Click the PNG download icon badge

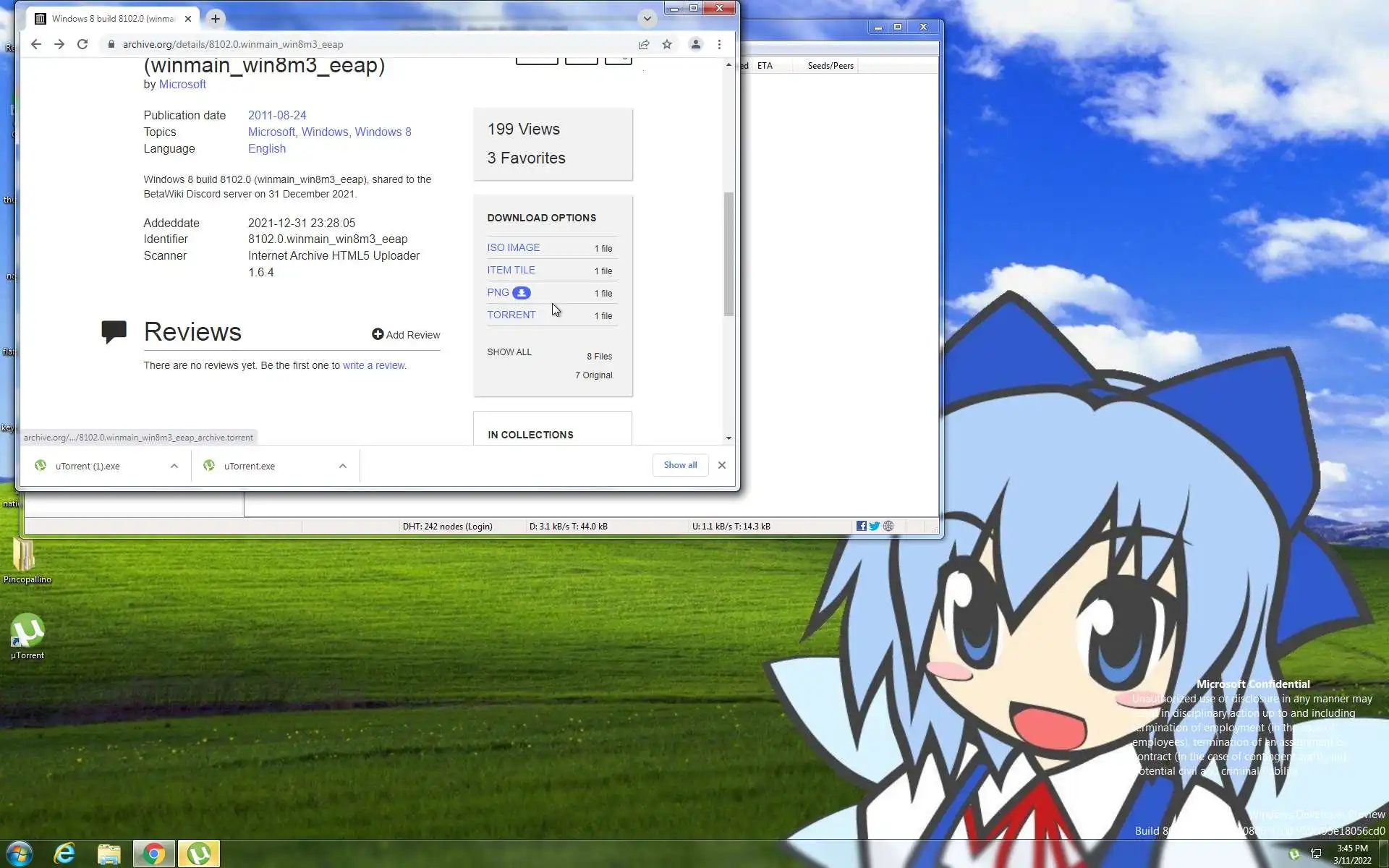pyautogui.click(x=522, y=293)
